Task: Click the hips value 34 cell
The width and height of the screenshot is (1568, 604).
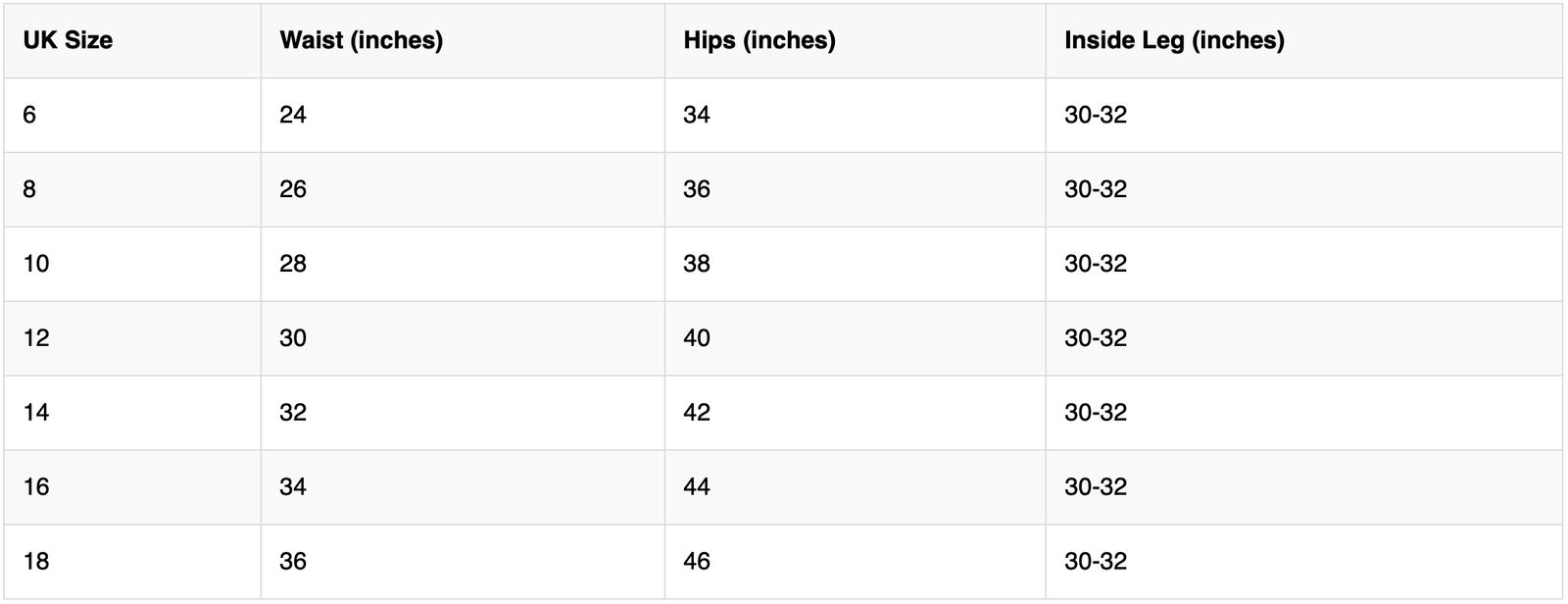Action: [697, 115]
